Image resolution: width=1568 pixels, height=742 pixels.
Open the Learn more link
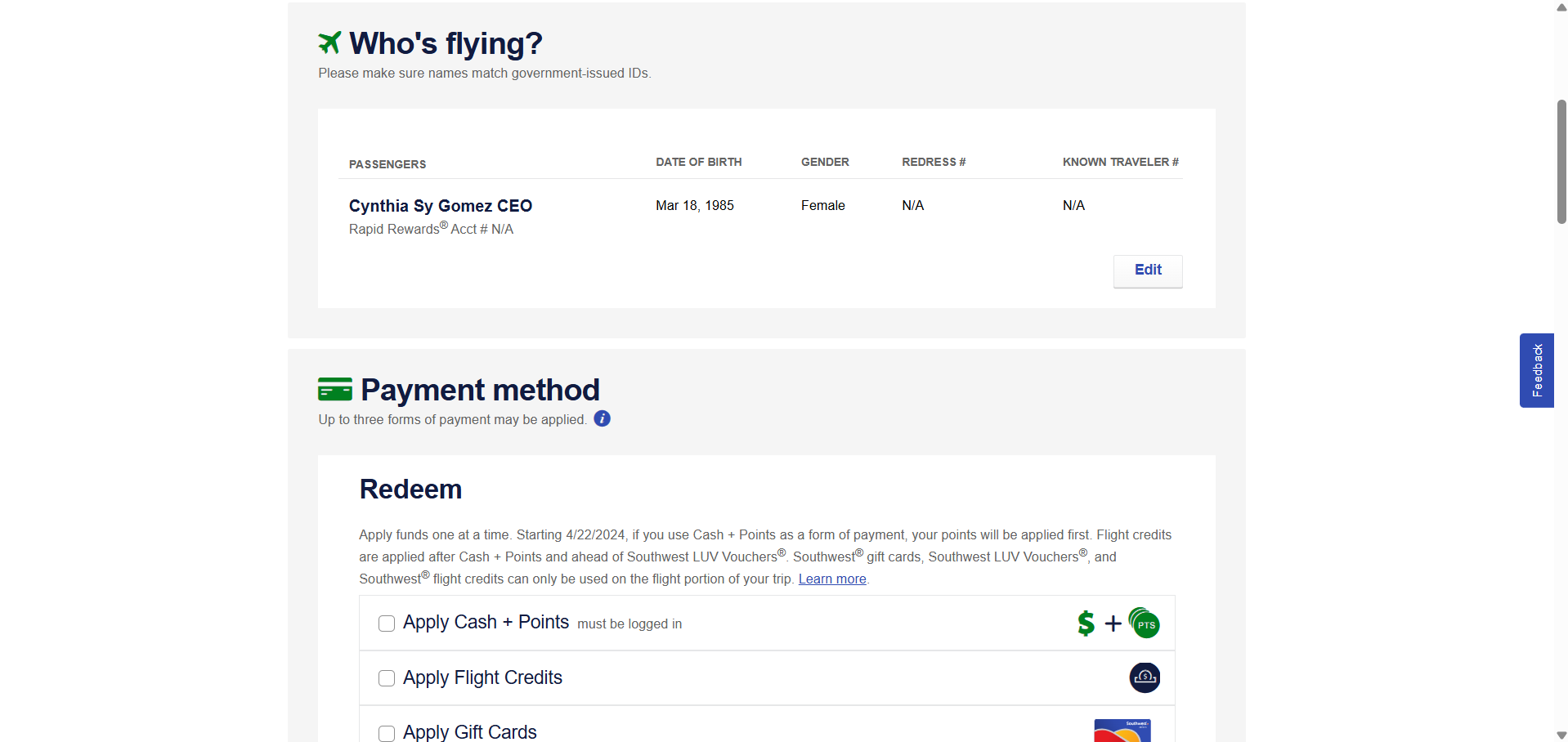tap(831, 579)
